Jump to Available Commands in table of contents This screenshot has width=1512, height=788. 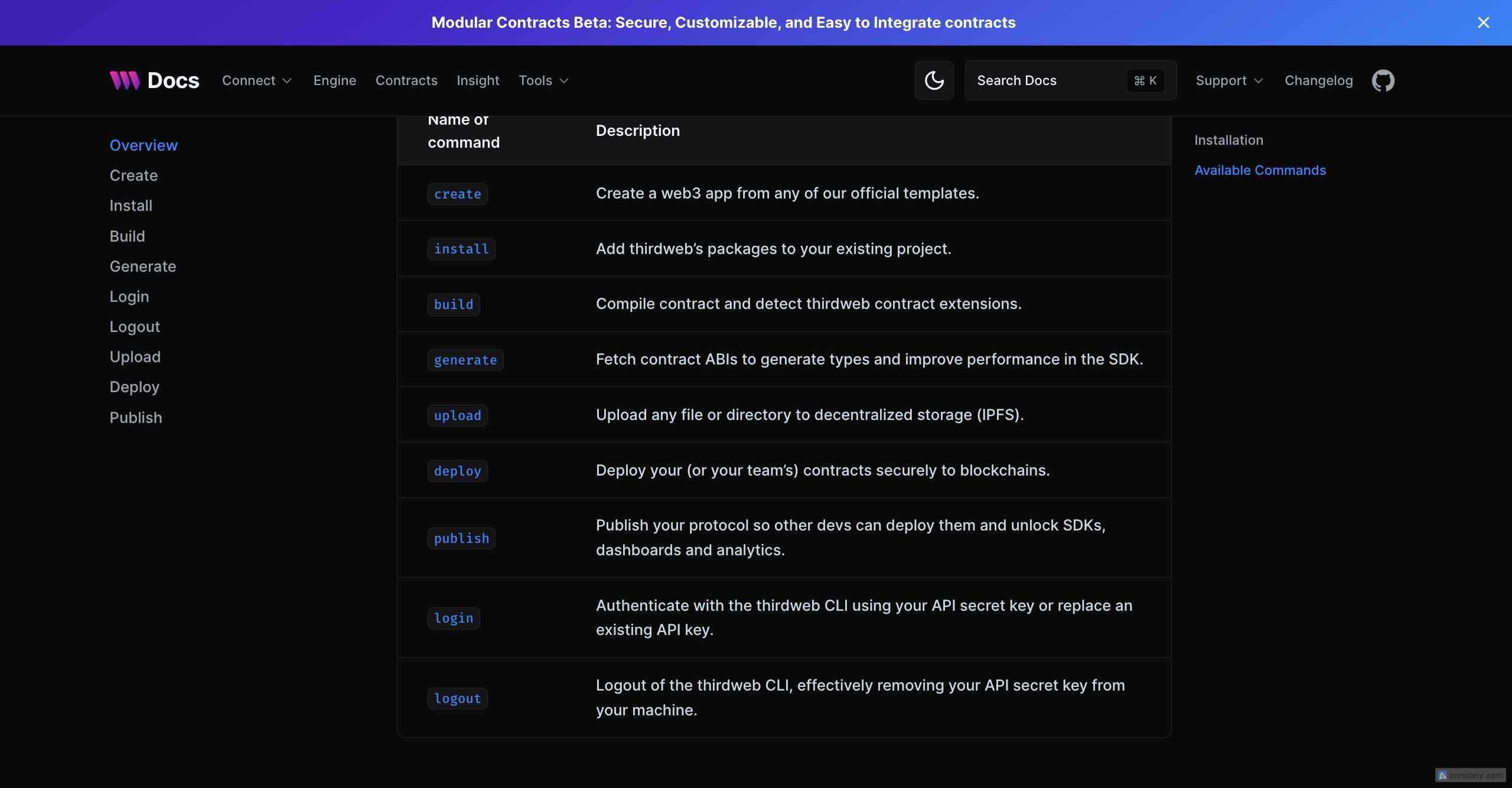click(1260, 170)
